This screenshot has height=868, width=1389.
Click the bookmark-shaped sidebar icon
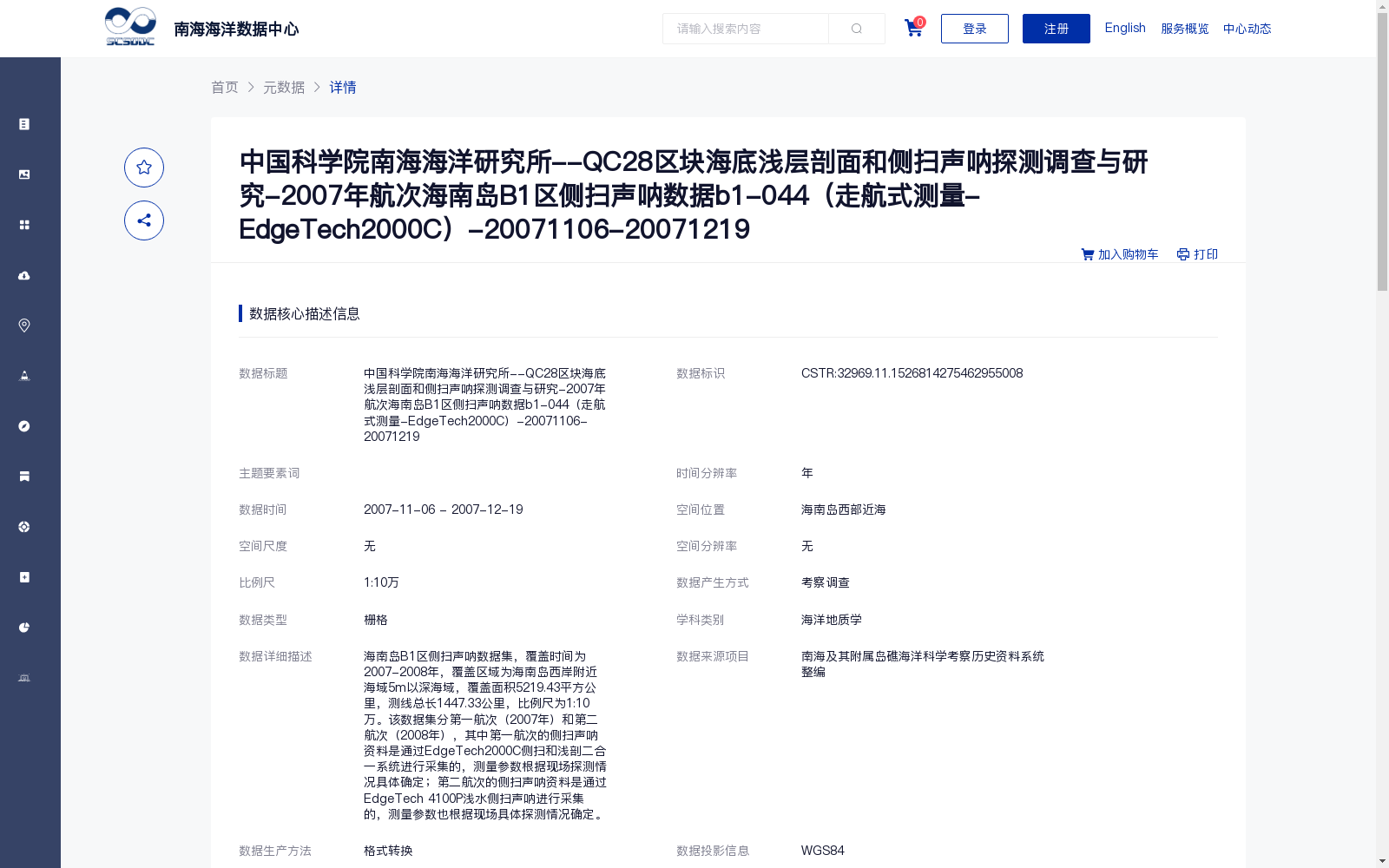tap(24, 477)
